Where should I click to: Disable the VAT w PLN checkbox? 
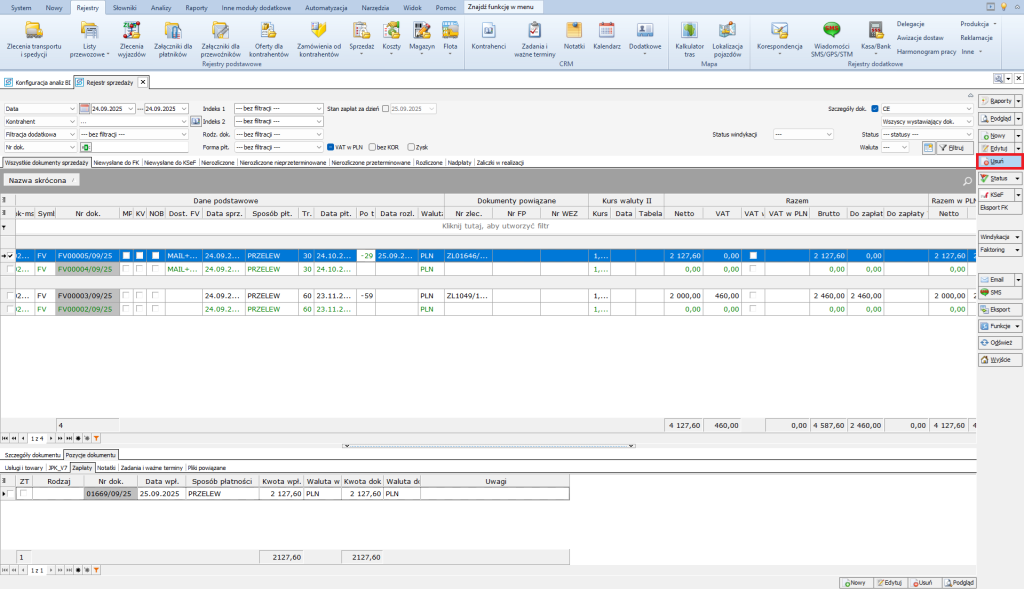tap(332, 147)
